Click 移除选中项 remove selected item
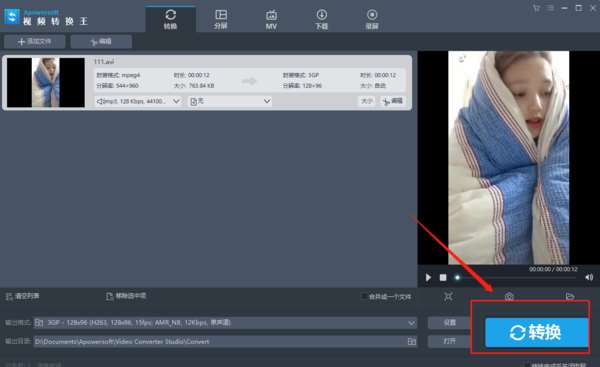 coord(126,296)
